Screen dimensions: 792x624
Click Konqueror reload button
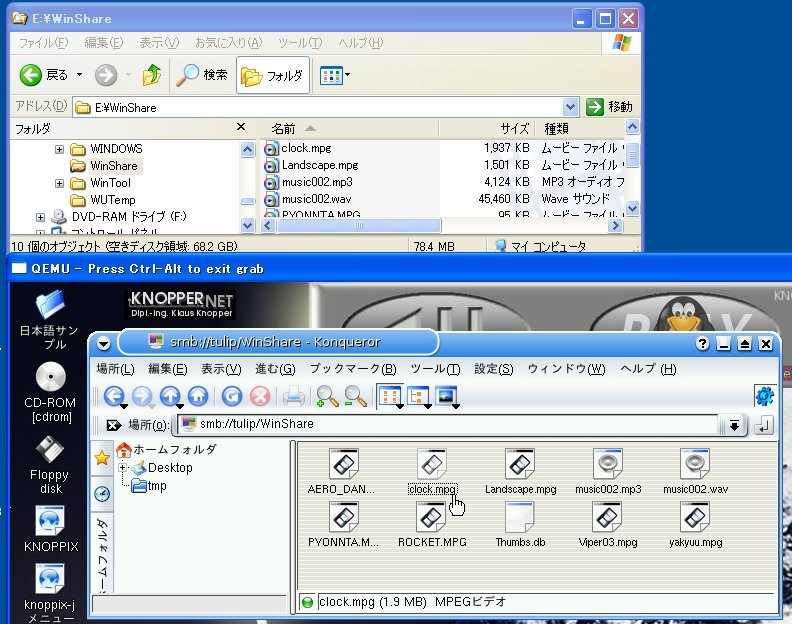[x=232, y=396]
